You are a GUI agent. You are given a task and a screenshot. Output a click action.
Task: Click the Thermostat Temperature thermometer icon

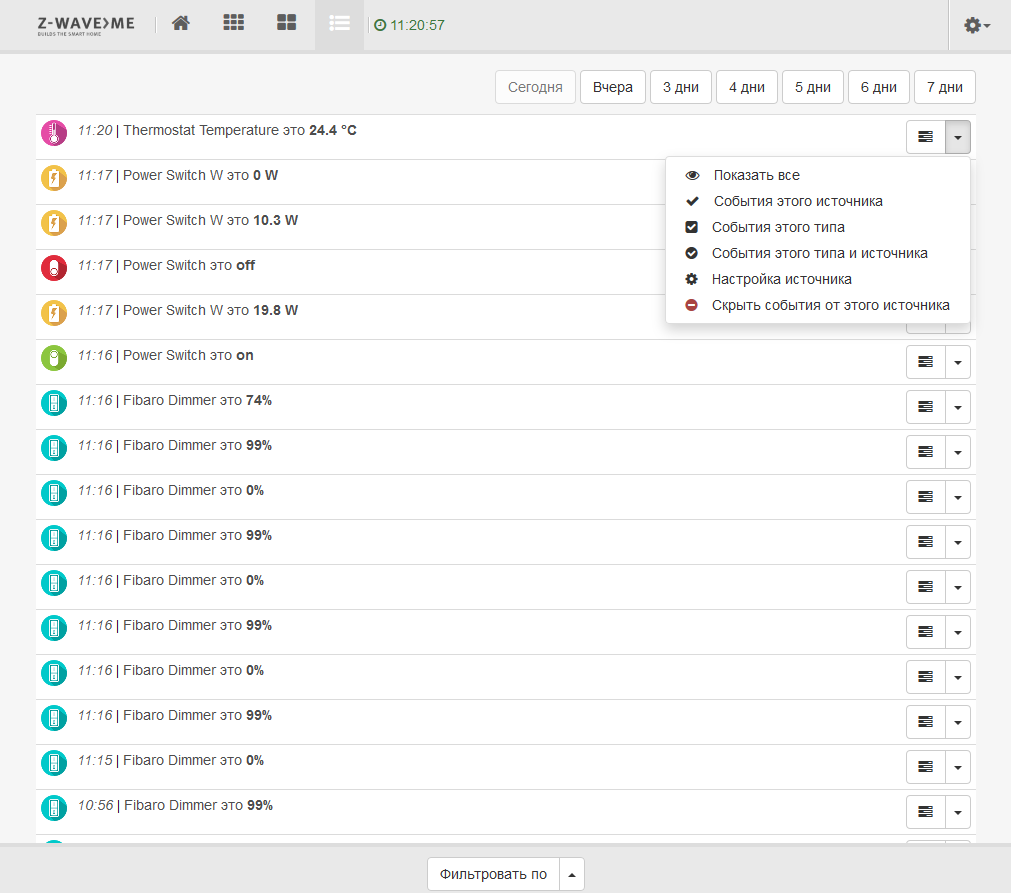point(54,133)
